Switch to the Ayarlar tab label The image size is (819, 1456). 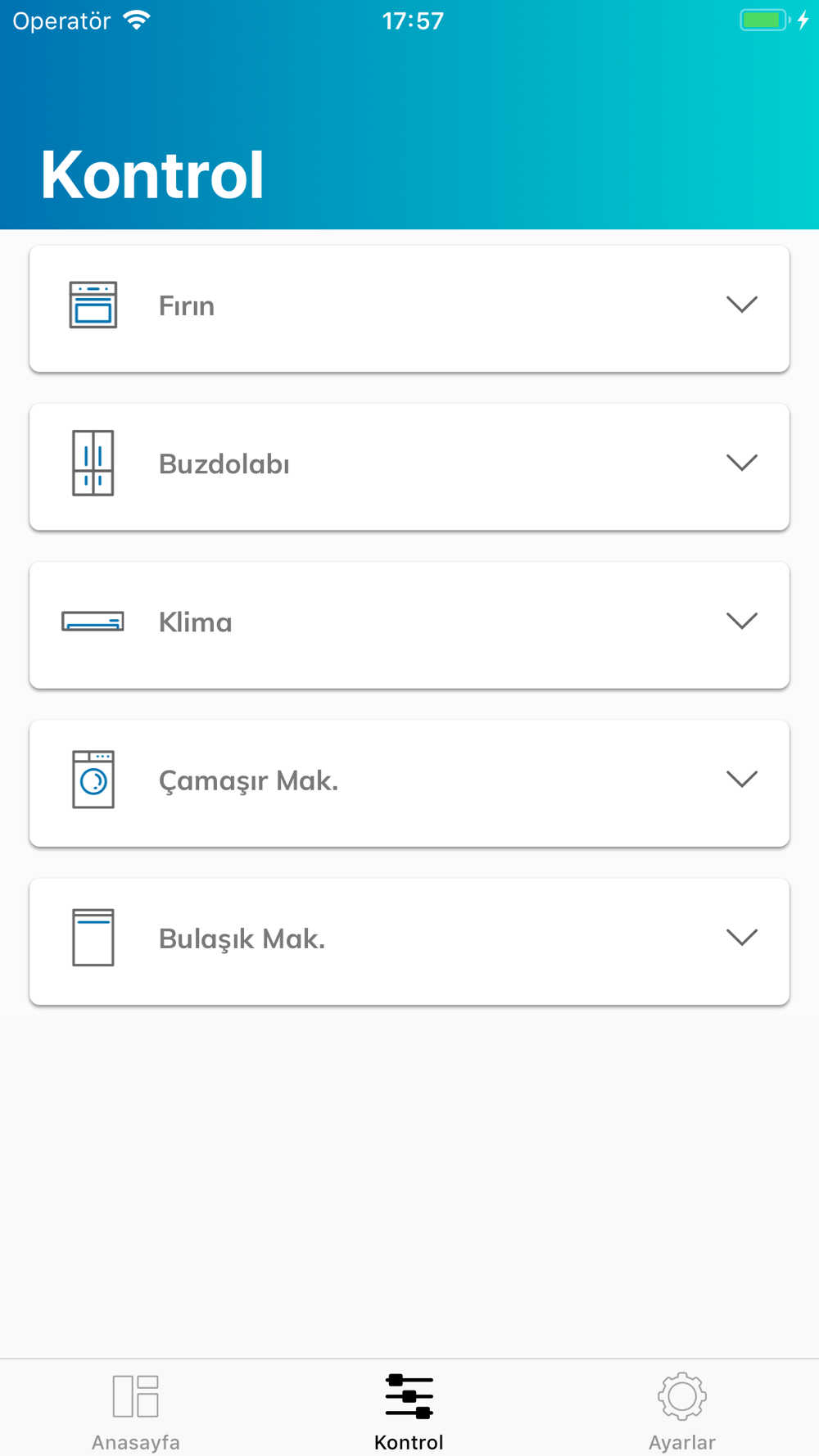point(682,1442)
